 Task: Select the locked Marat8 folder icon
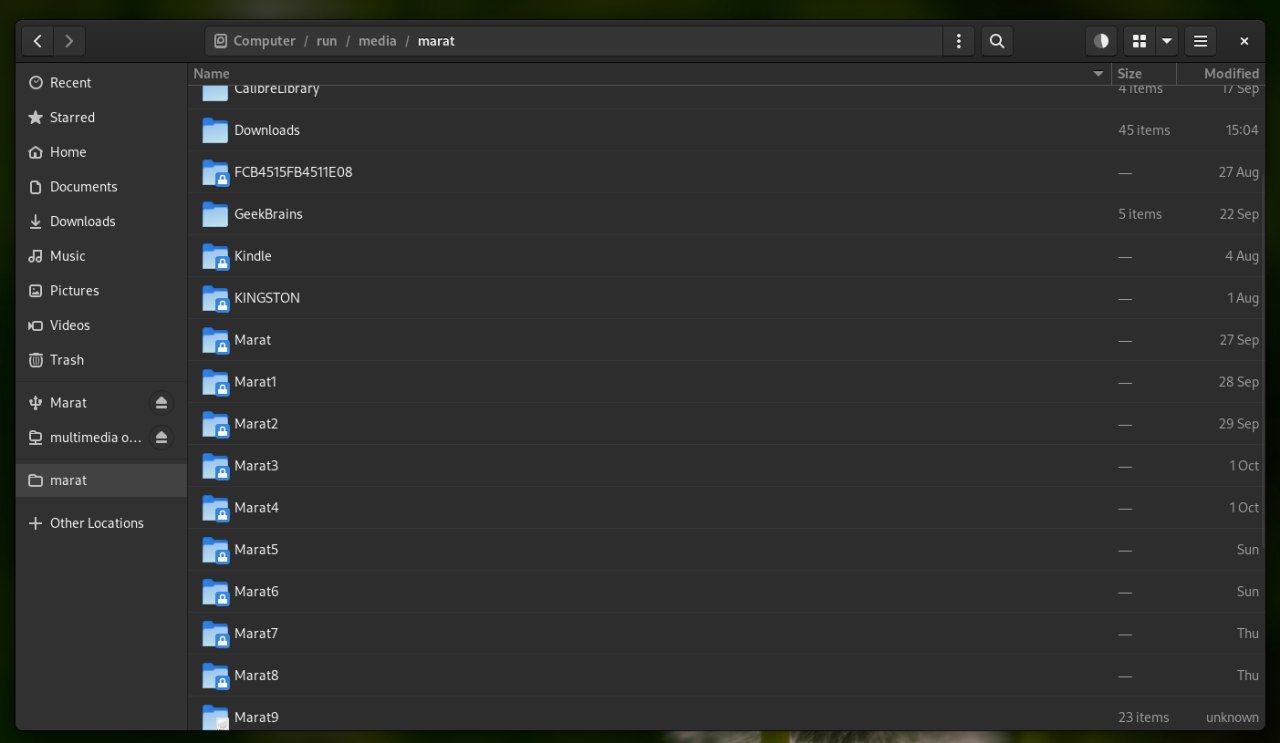pyautogui.click(x=215, y=677)
